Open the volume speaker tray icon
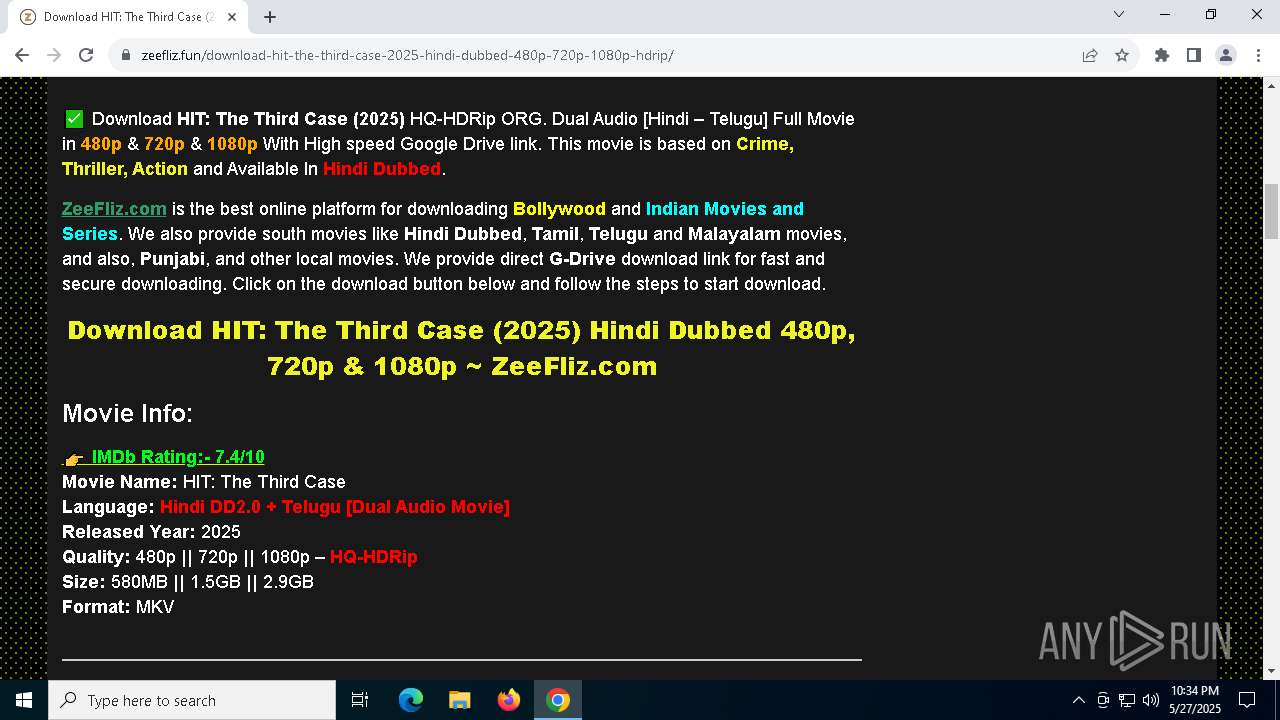1280x720 pixels. tap(1151, 700)
